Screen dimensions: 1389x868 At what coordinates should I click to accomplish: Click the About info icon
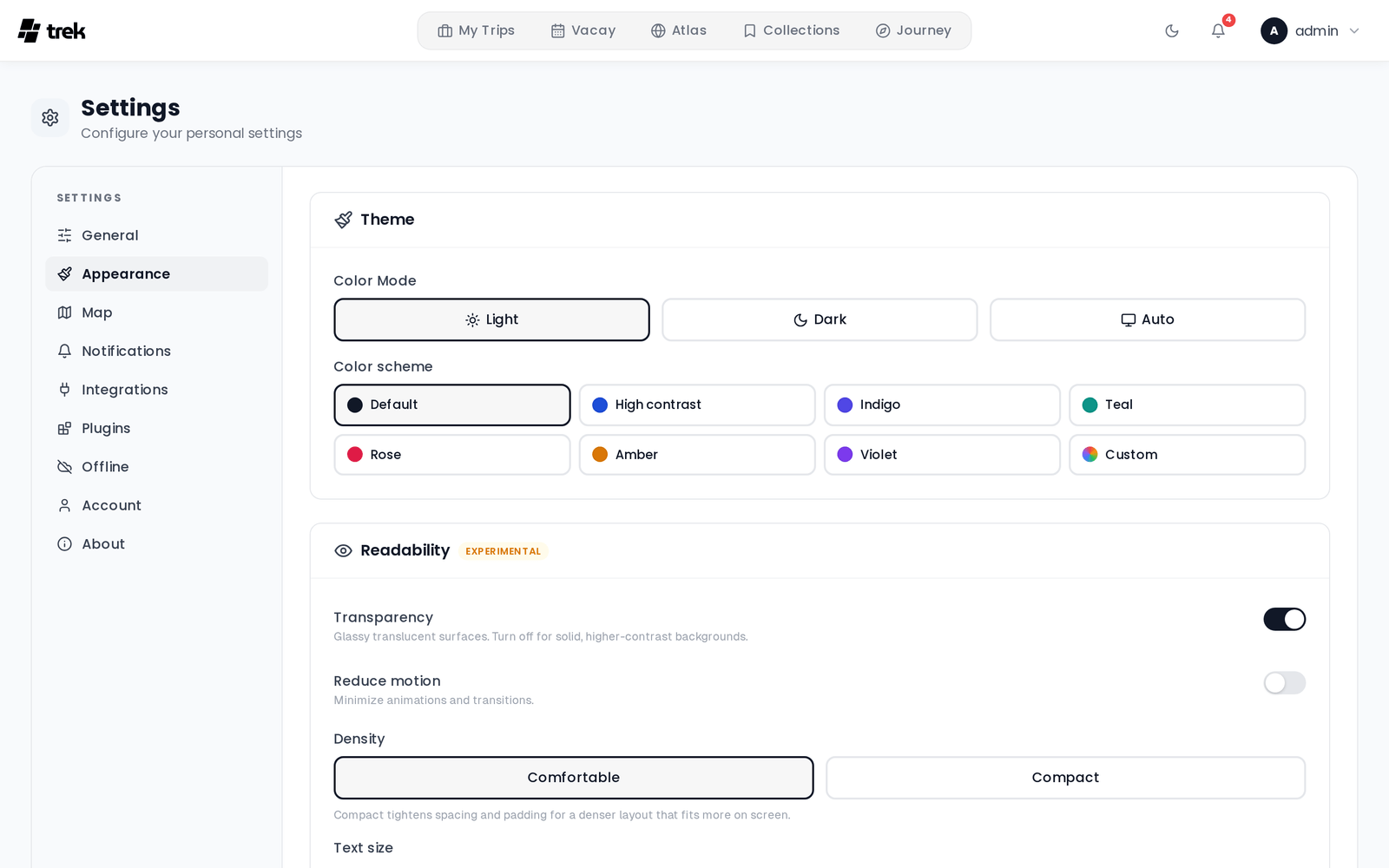(64, 544)
